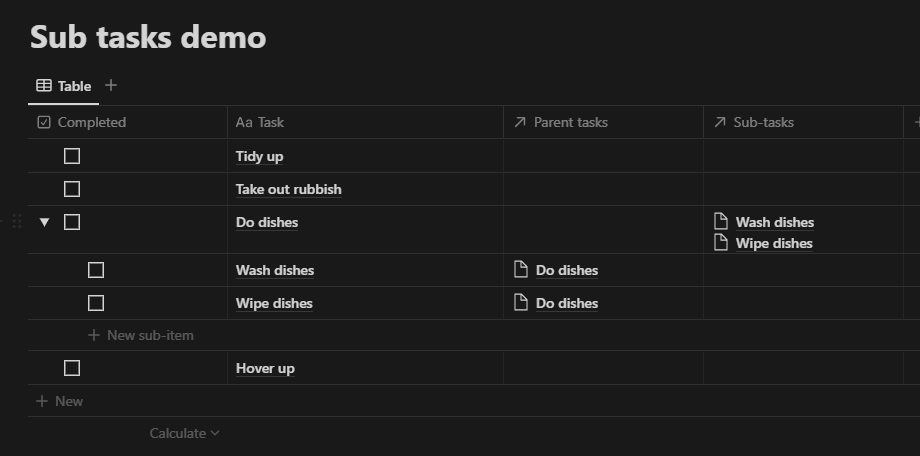The width and height of the screenshot is (920, 456).
Task: Collapse the Do dishes sub-items triangle
Action: tap(45, 222)
